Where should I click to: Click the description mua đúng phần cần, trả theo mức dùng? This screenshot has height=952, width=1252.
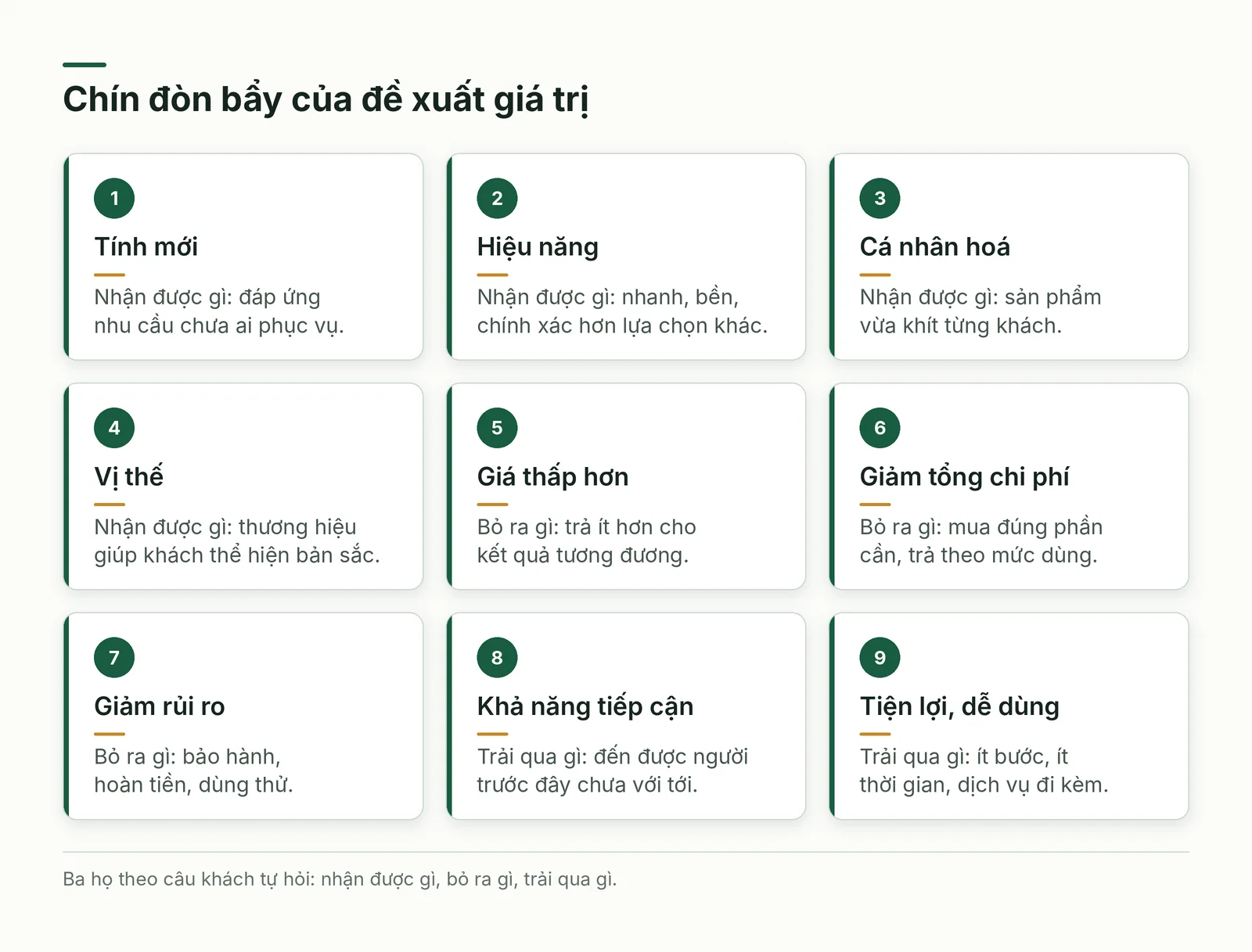click(x=981, y=541)
